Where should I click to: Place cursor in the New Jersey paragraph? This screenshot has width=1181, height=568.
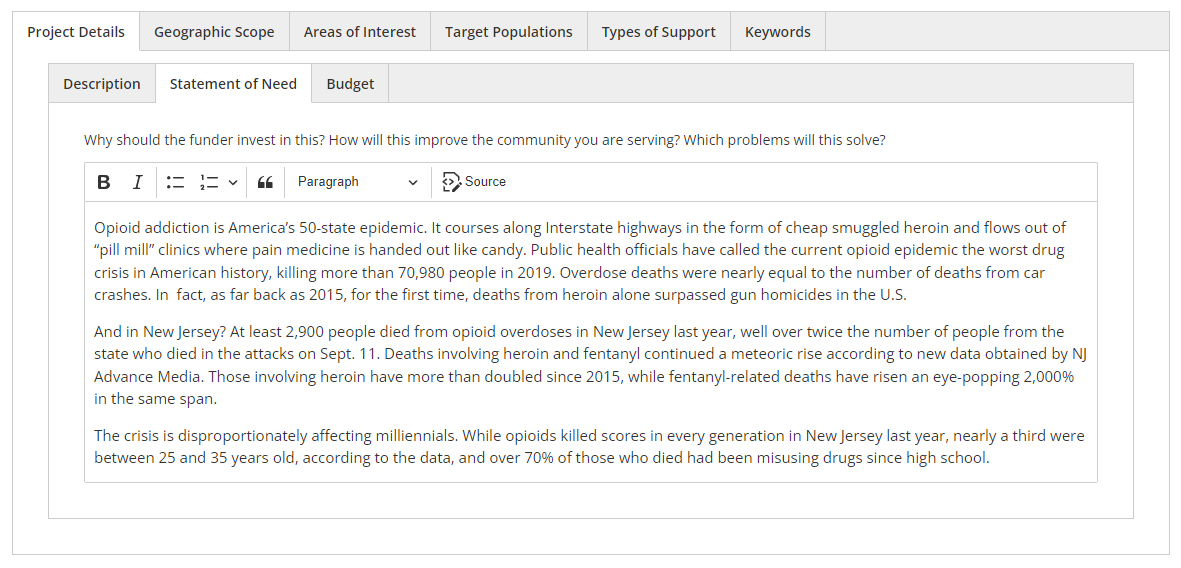(580, 365)
